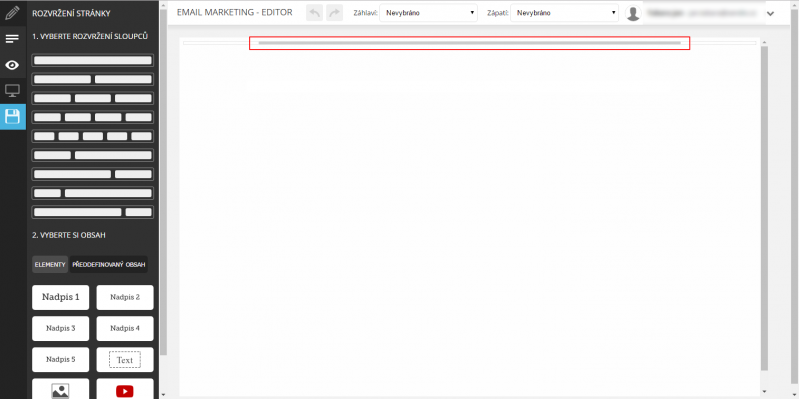Click the user avatar icon
Screen dimensions: 799x399
[x=633, y=13]
